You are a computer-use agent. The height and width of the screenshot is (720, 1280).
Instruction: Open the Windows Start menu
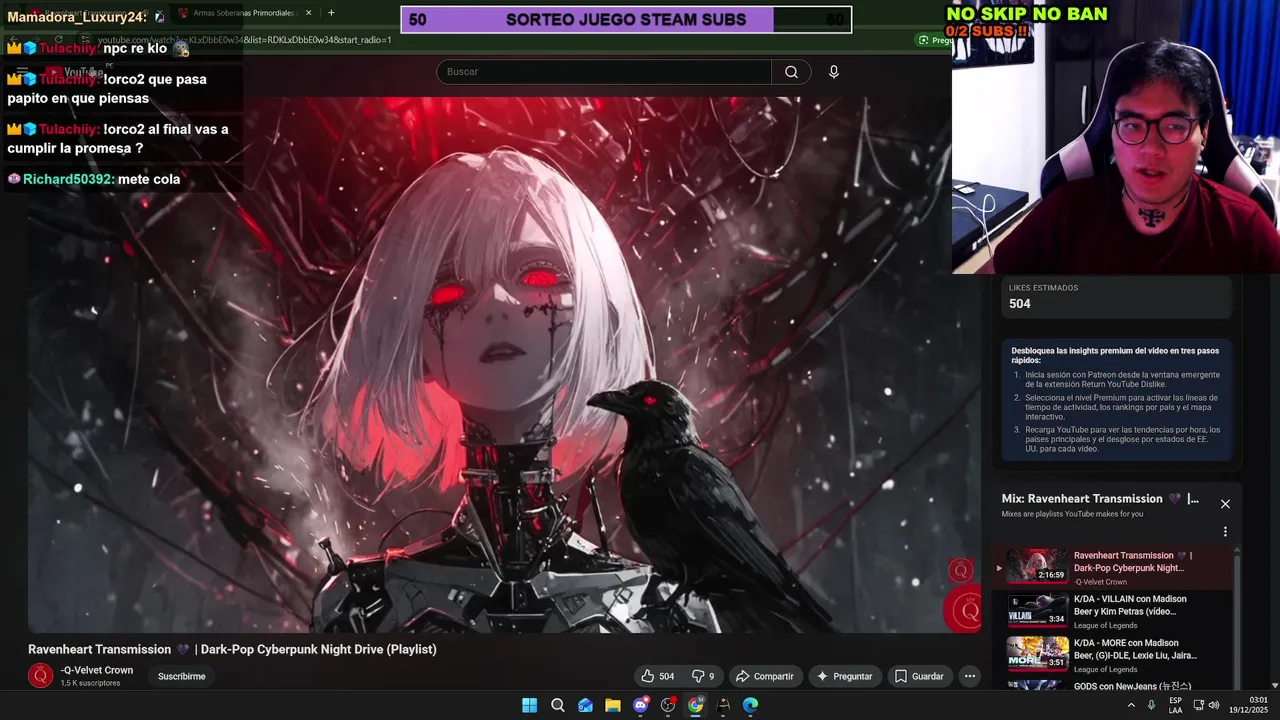pos(529,705)
